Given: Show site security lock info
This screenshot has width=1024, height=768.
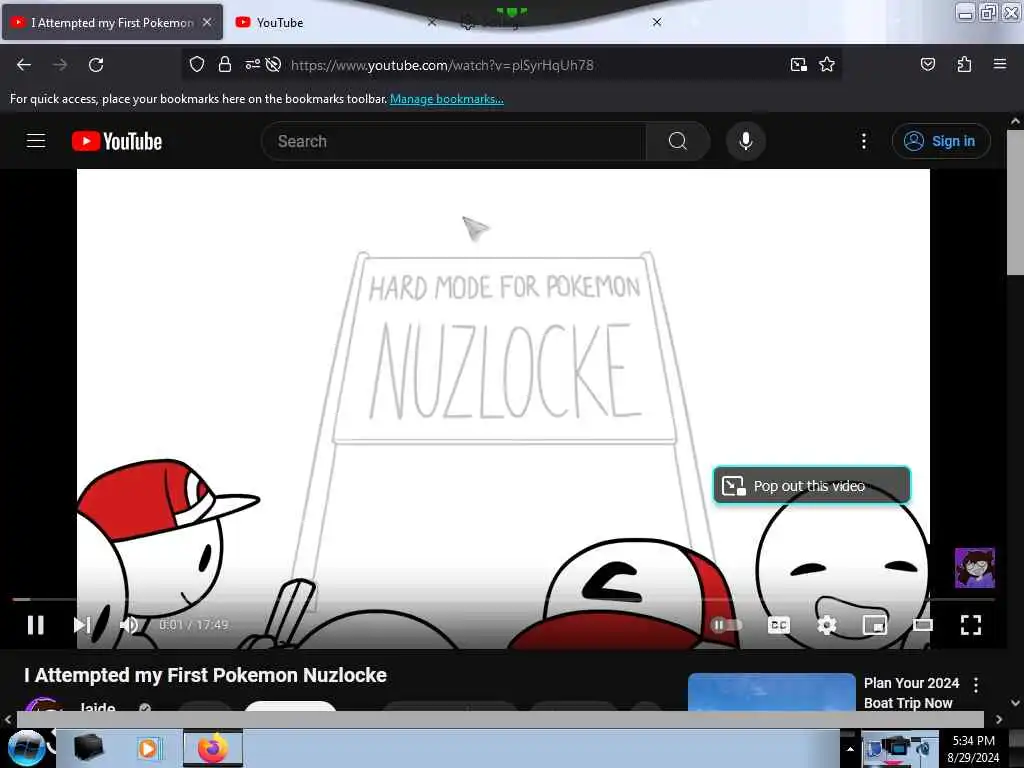Looking at the screenshot, I should click(x=225, y=65).
